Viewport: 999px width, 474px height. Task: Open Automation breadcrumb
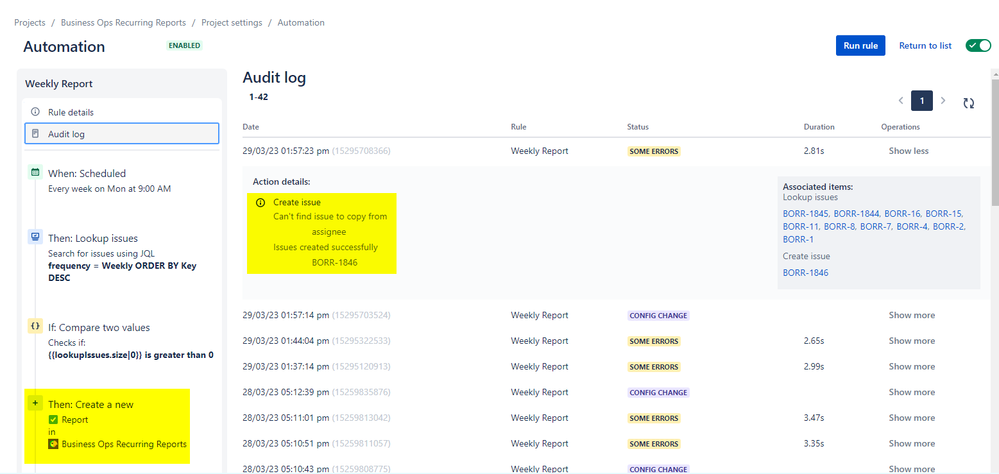point(301,22)
